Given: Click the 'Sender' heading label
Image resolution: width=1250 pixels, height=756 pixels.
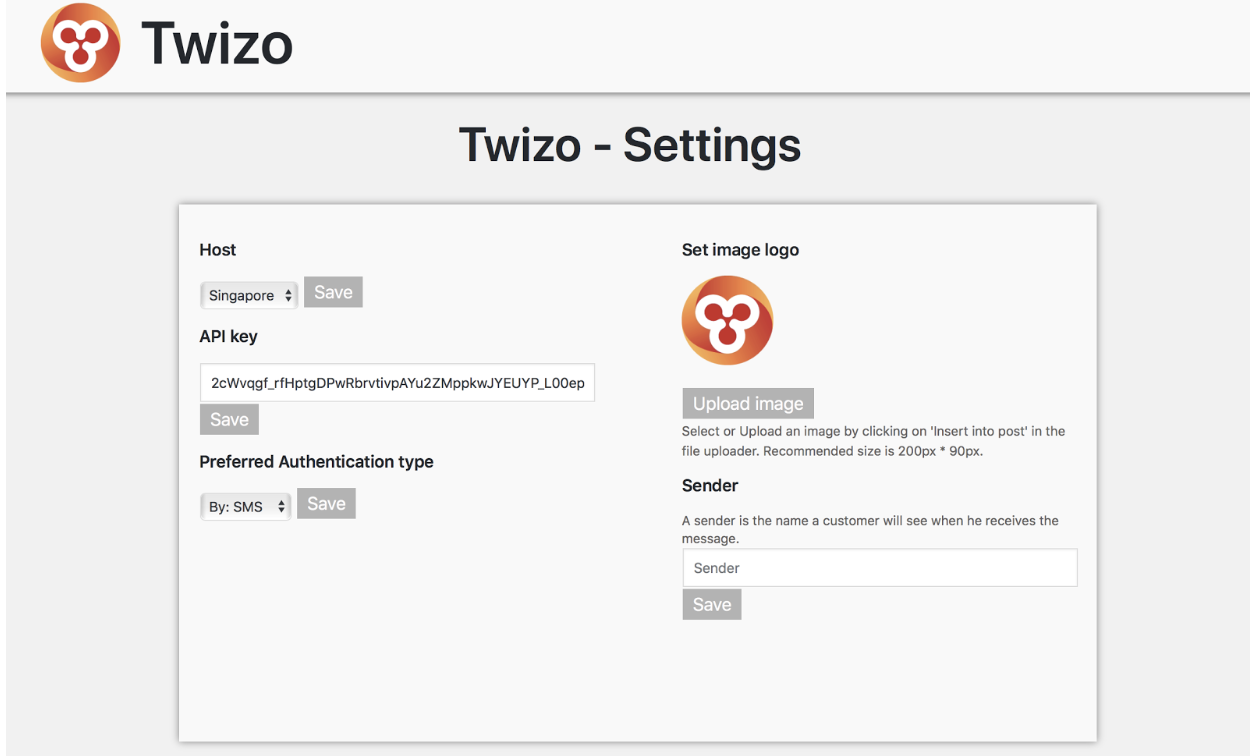Looking at the screenshot, I should [x=710, y=485].
